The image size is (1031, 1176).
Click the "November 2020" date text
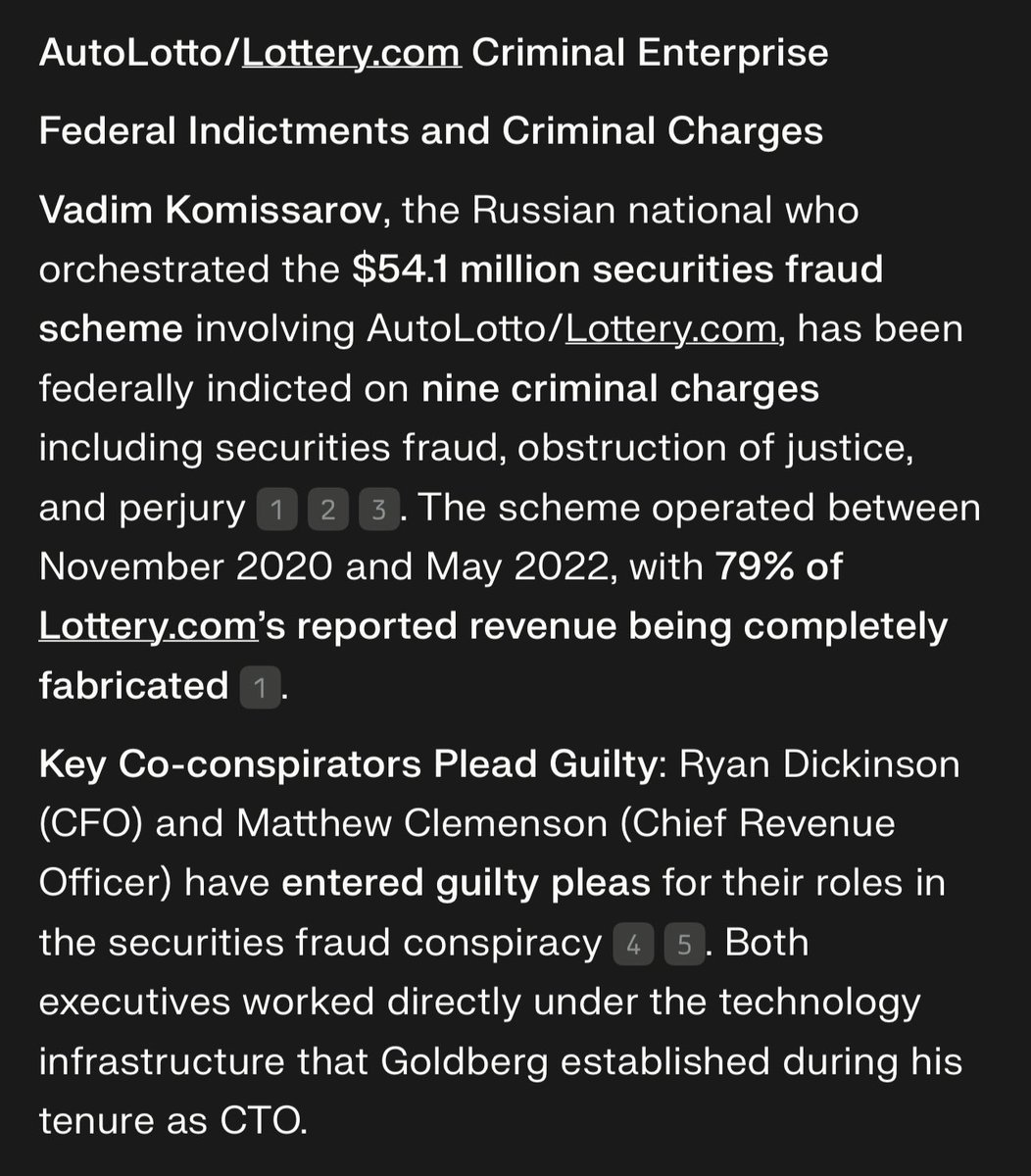click(x=186, y=566)
